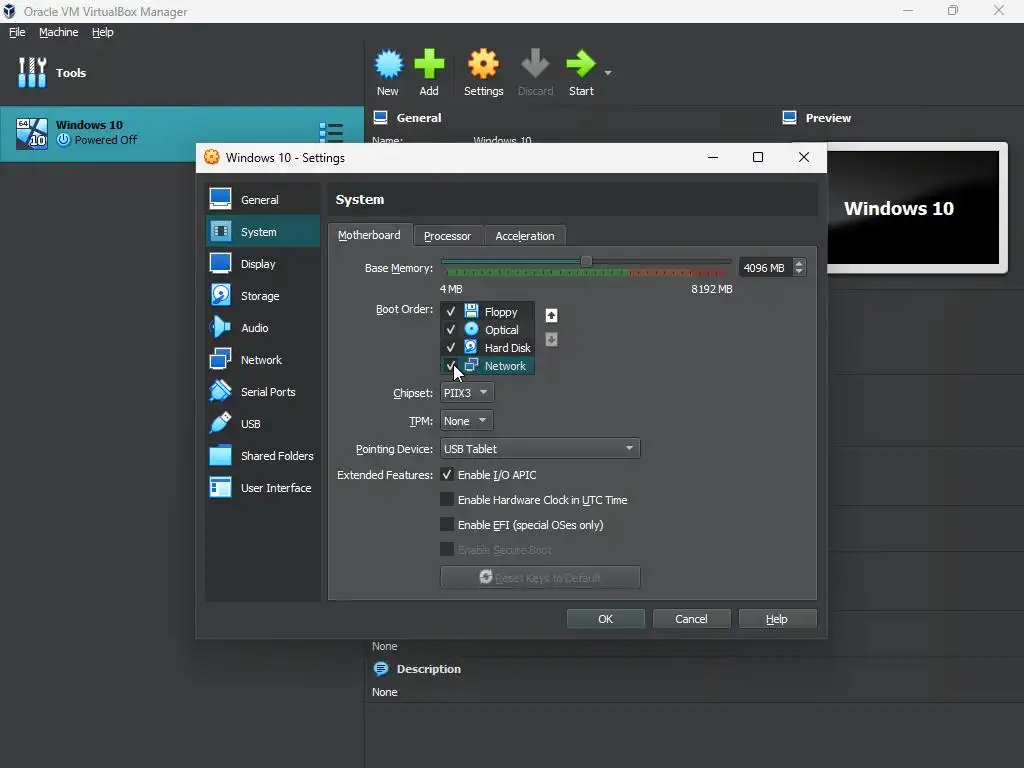This screenshot has height=768, width=1024.
Task: Select the Windows 10 VM icon
Action: coord(32,133)
